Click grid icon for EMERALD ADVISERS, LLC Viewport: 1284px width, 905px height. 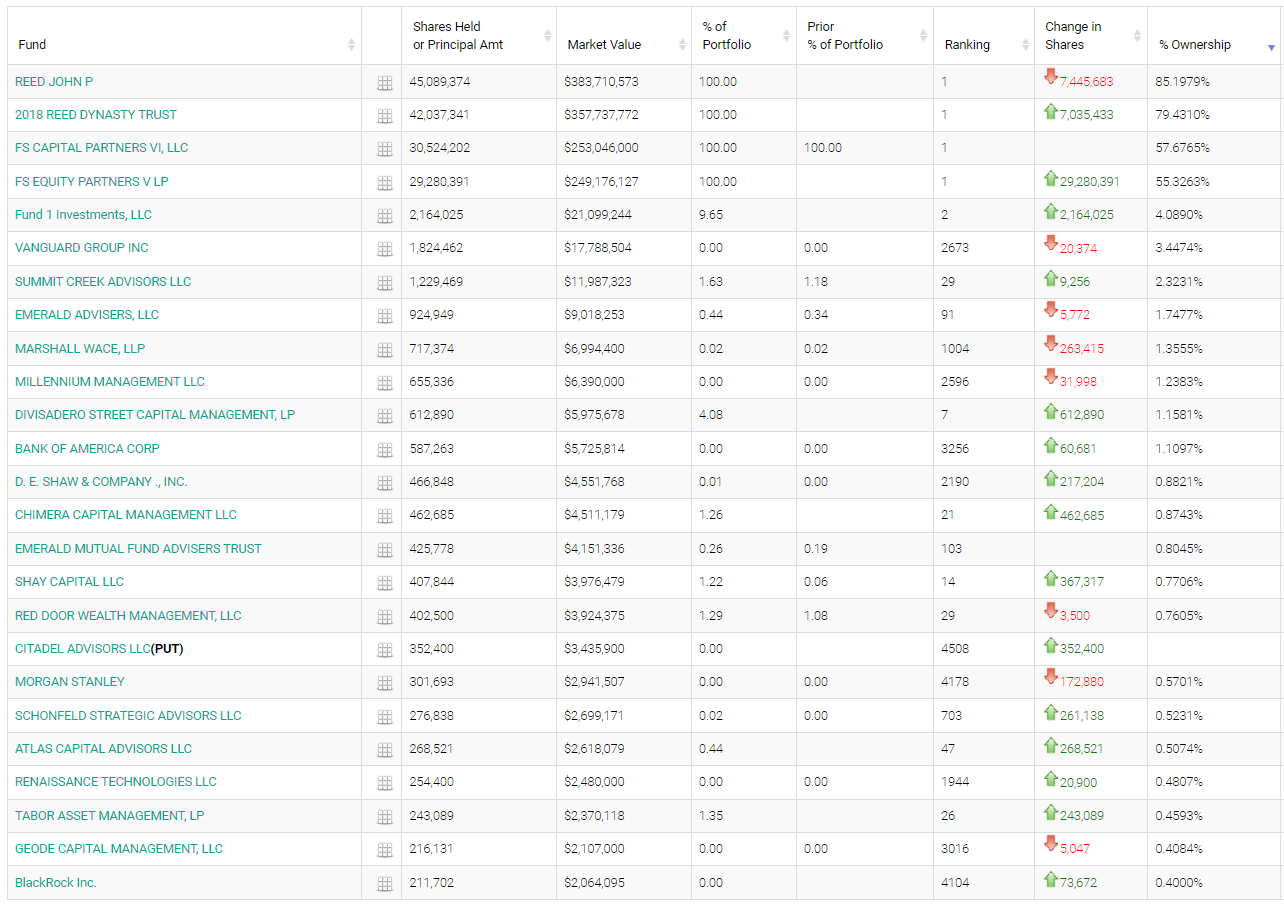[x=385, y=317]
